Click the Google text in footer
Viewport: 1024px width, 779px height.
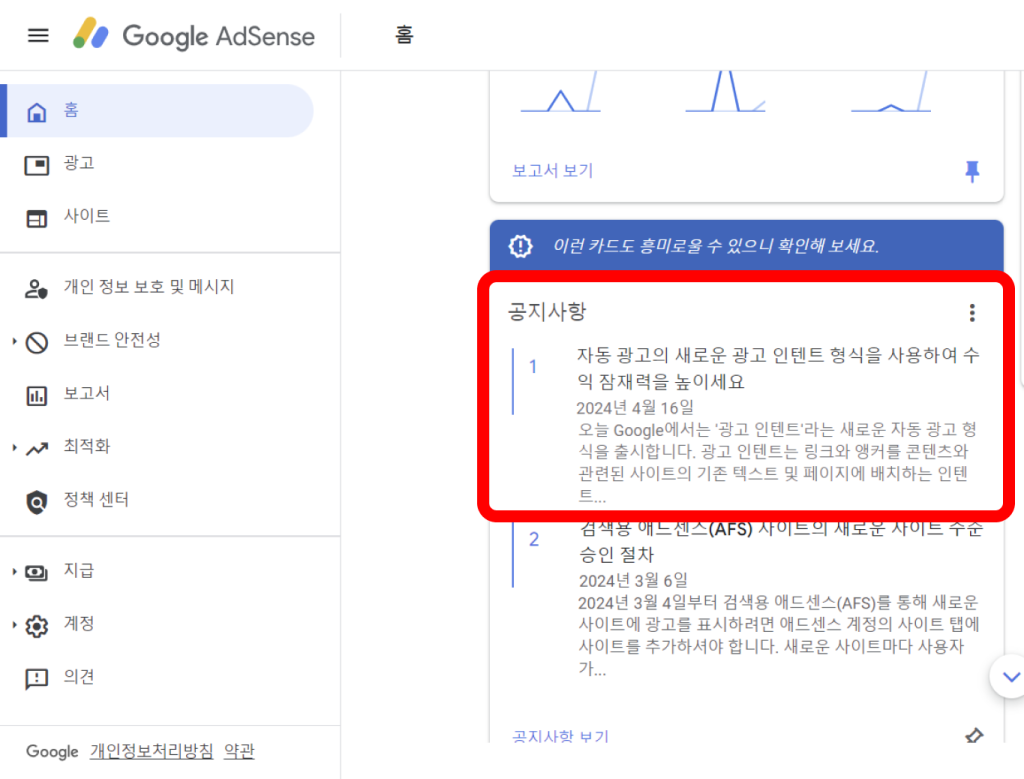tap(52, 752)
